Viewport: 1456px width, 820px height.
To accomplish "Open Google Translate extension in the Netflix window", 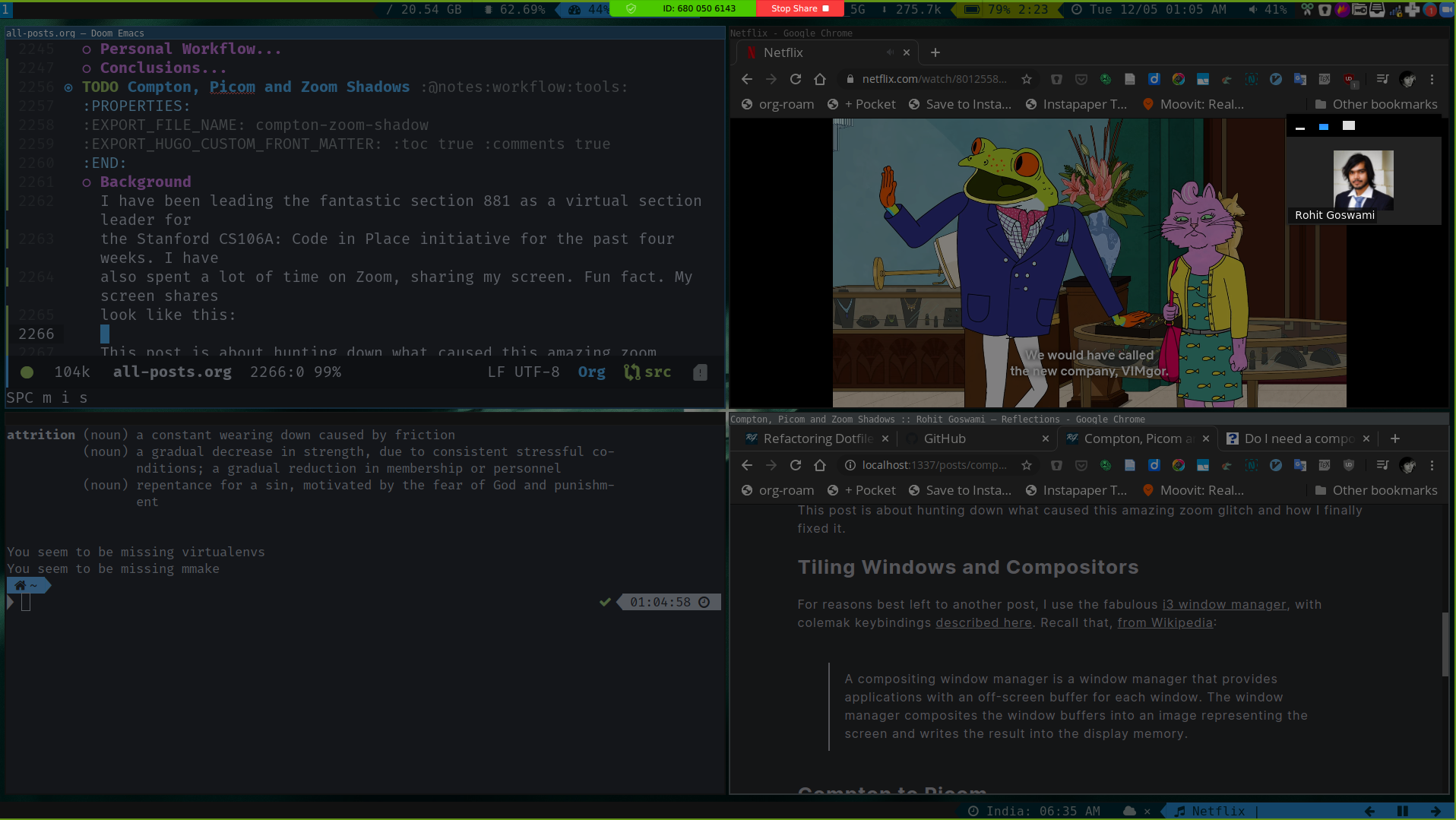I will [x=1300, y=79].
